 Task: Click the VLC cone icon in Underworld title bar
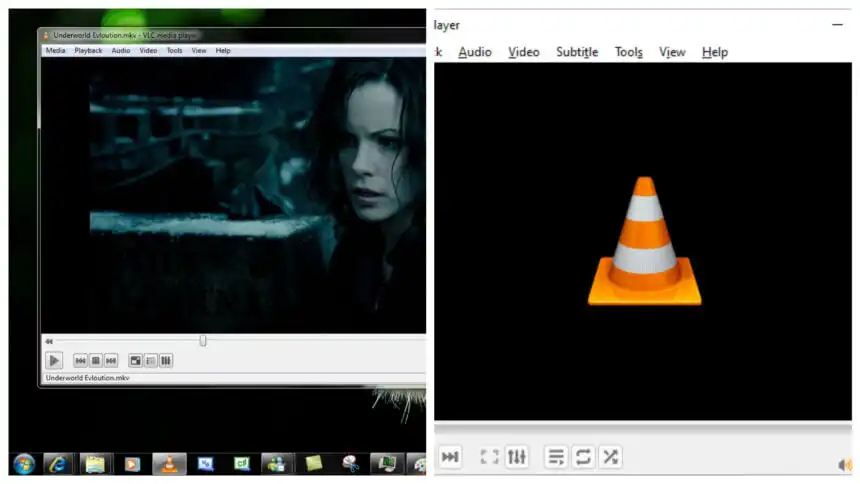[46, 36]
